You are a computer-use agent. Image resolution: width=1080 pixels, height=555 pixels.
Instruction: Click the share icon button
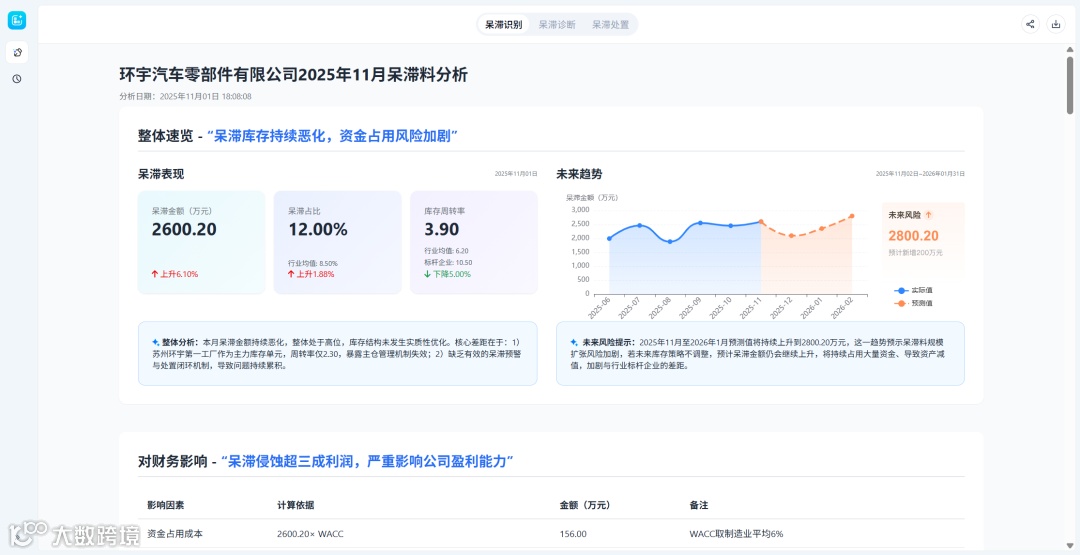1030,24
